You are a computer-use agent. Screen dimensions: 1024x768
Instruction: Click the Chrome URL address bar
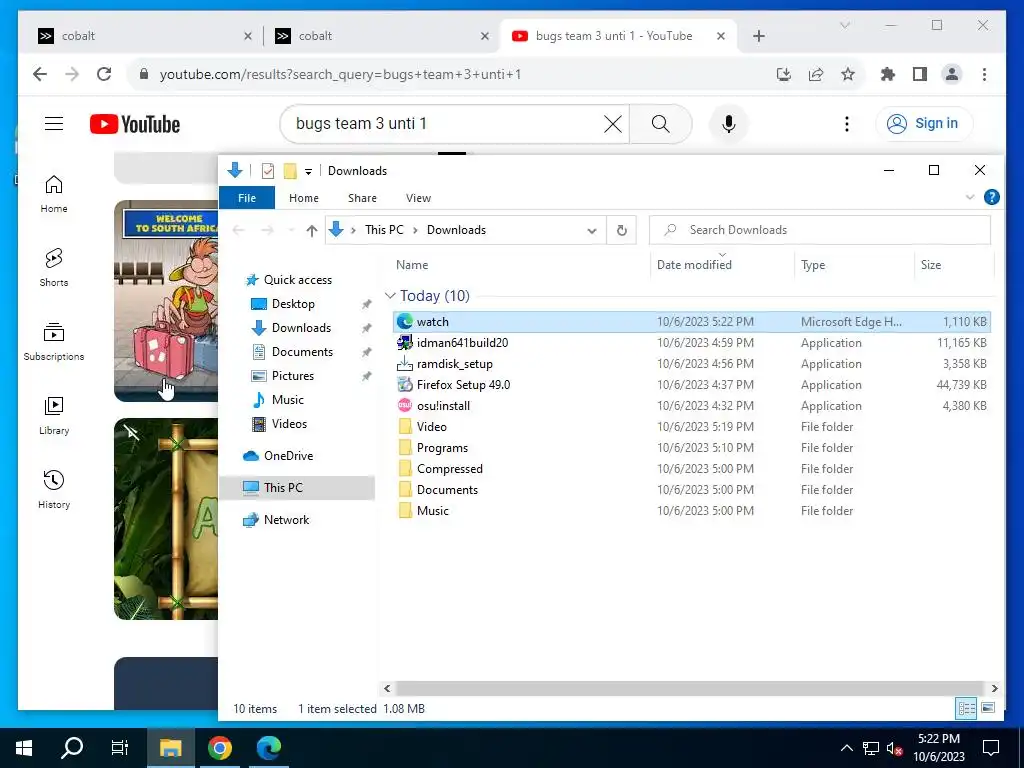tap(451, 74)
